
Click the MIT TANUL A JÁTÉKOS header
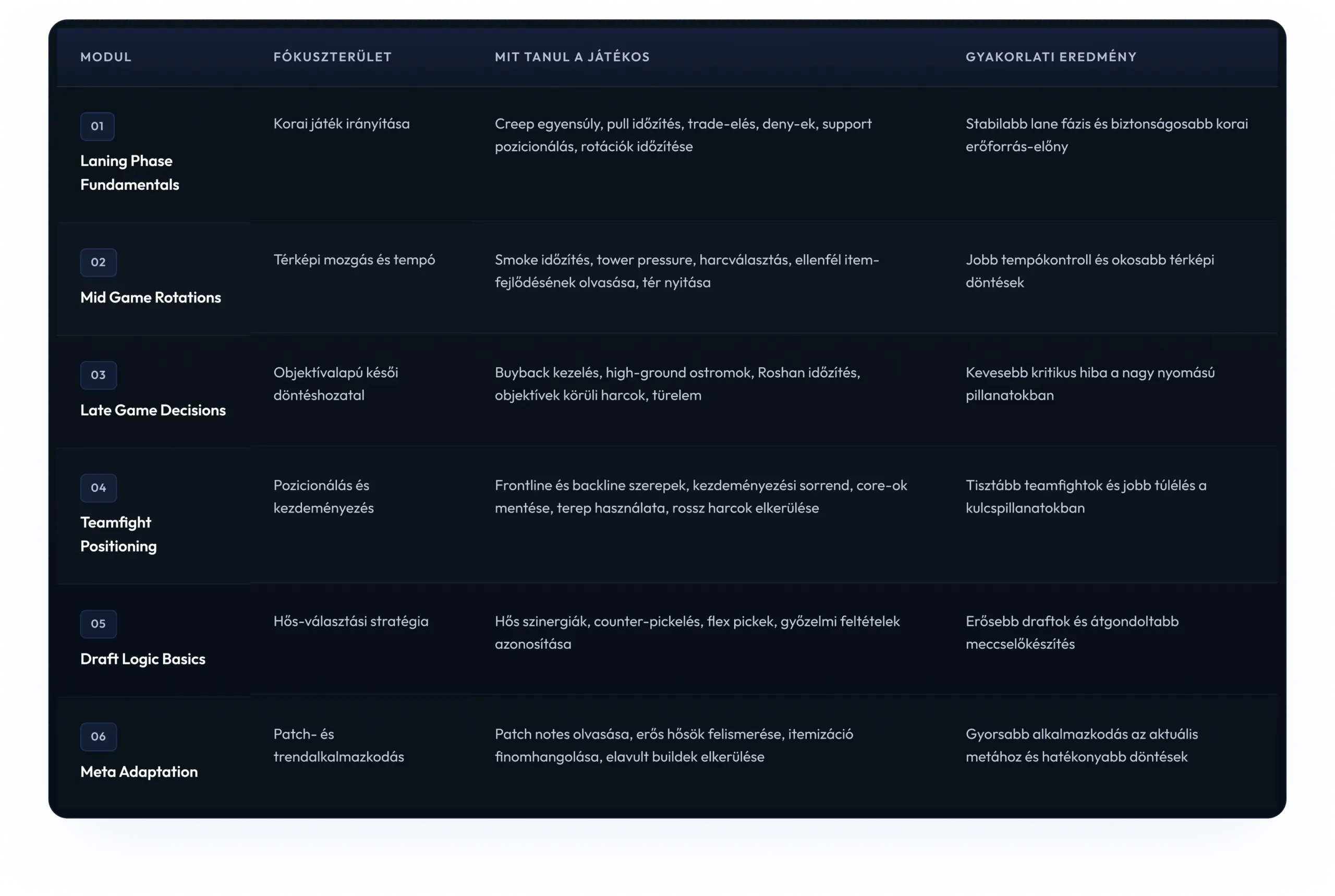572,57
